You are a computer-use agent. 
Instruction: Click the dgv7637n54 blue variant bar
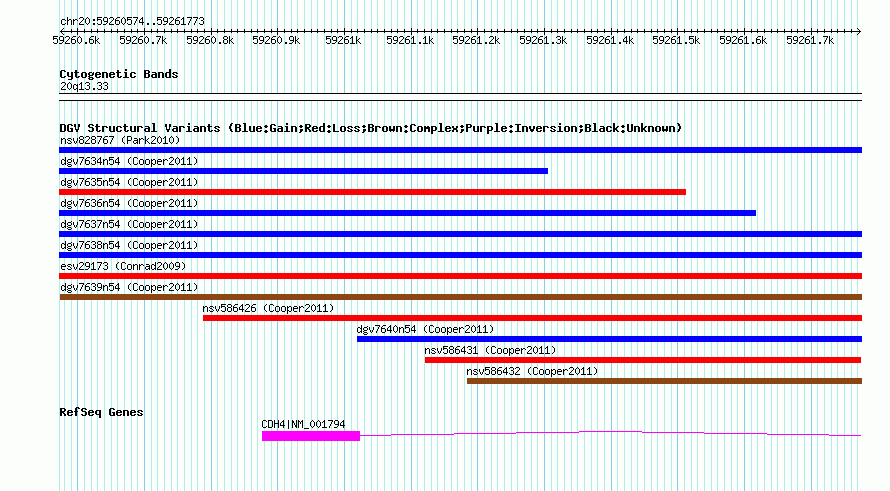click(x=460, y=234)
